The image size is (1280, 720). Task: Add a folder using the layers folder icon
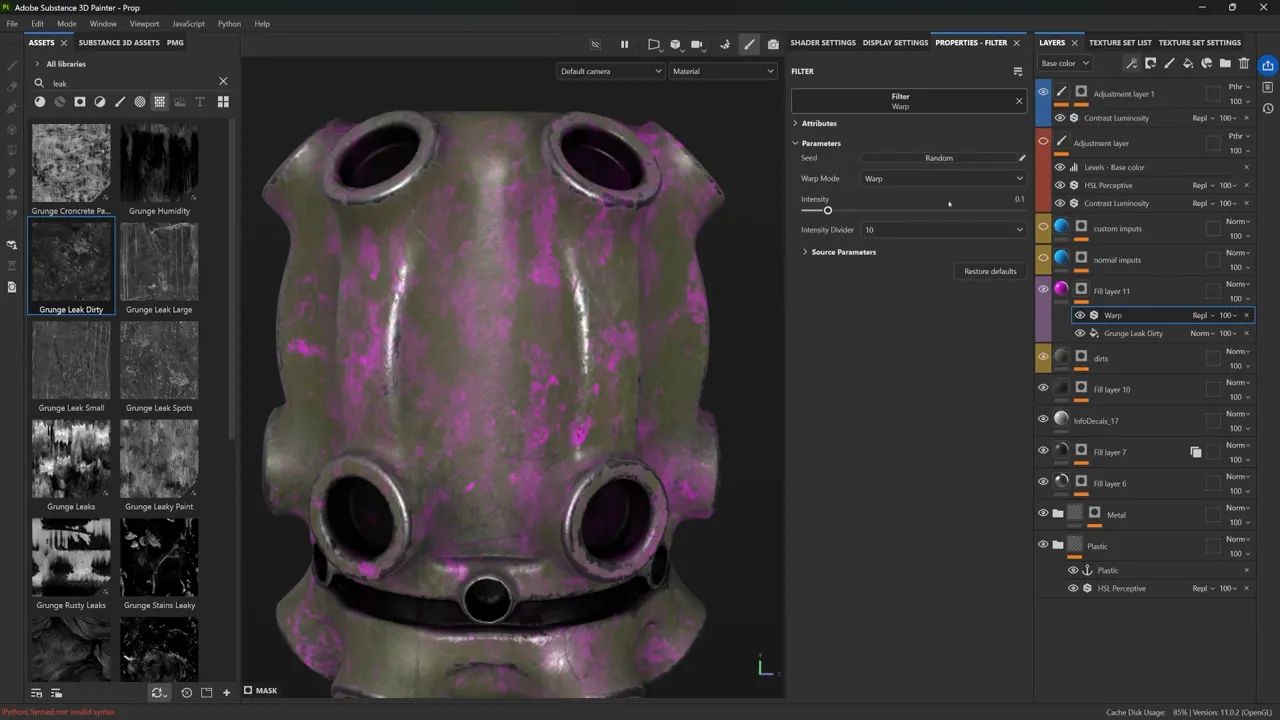click(1225, 63)
